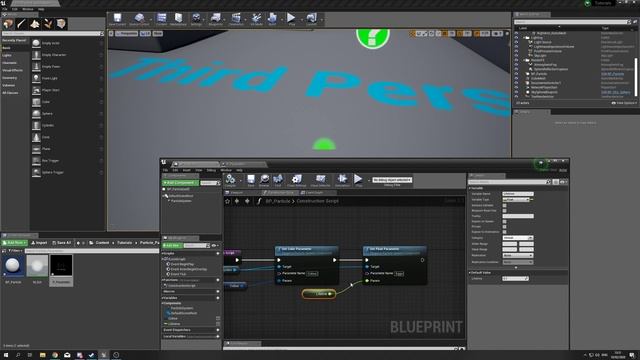640x360 pixels.
Task: Open Class Settings in Blueprint toolbar
Action: 297,180
